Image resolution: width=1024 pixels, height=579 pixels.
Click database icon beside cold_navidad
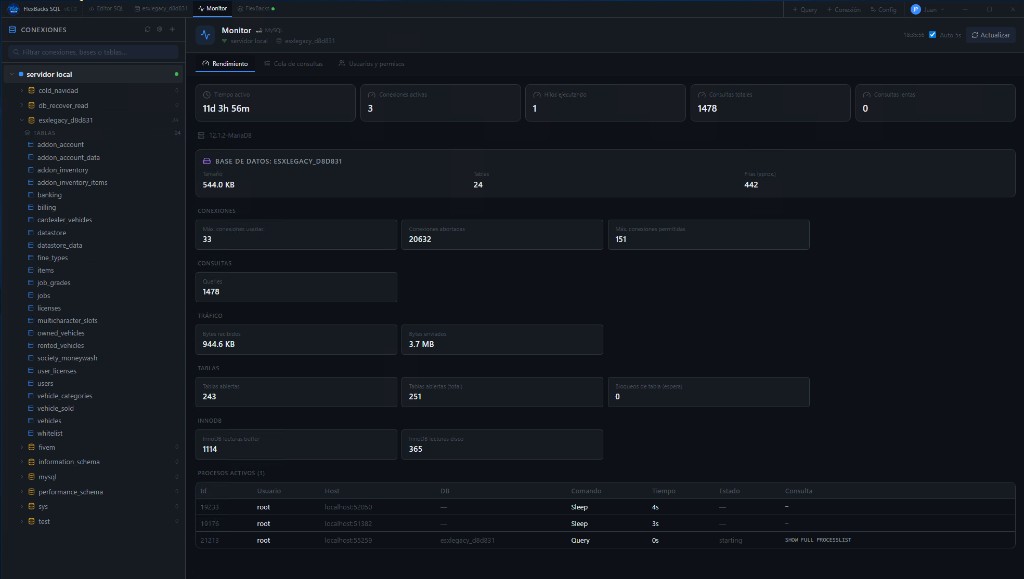coord(31,90)
